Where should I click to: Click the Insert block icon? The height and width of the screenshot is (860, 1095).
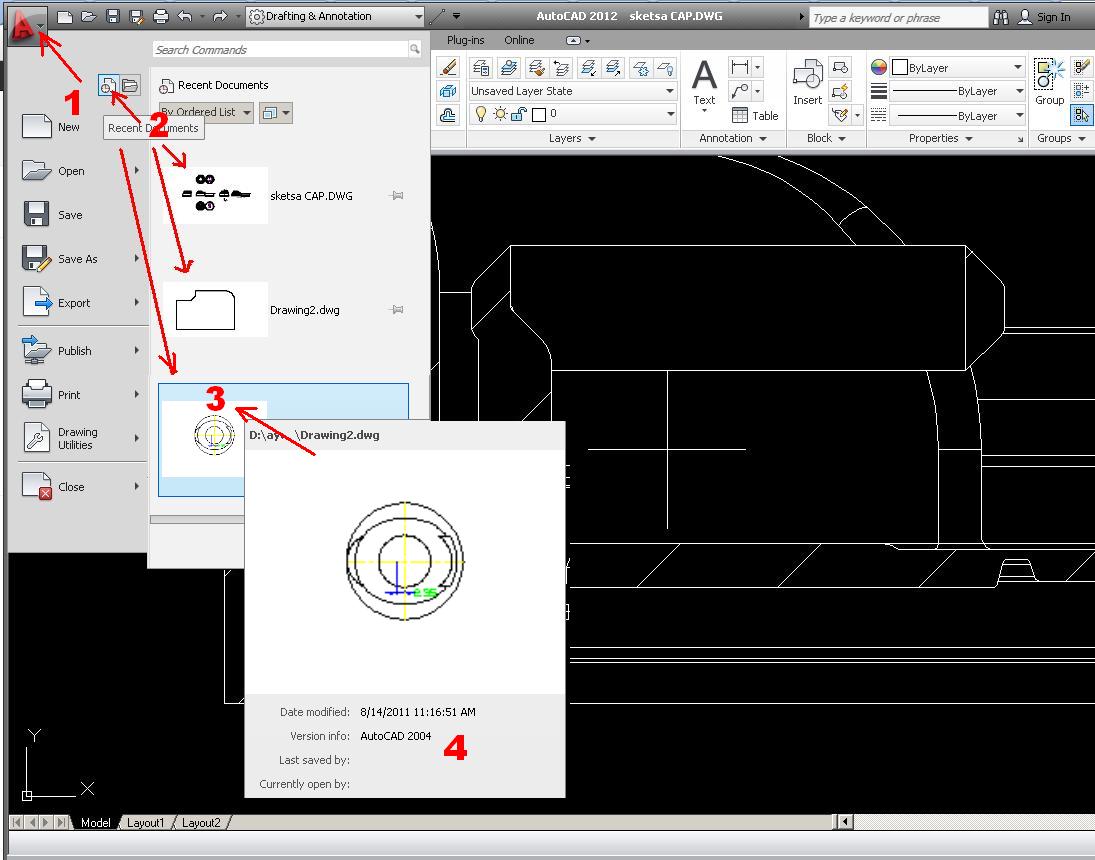[807, 82]
